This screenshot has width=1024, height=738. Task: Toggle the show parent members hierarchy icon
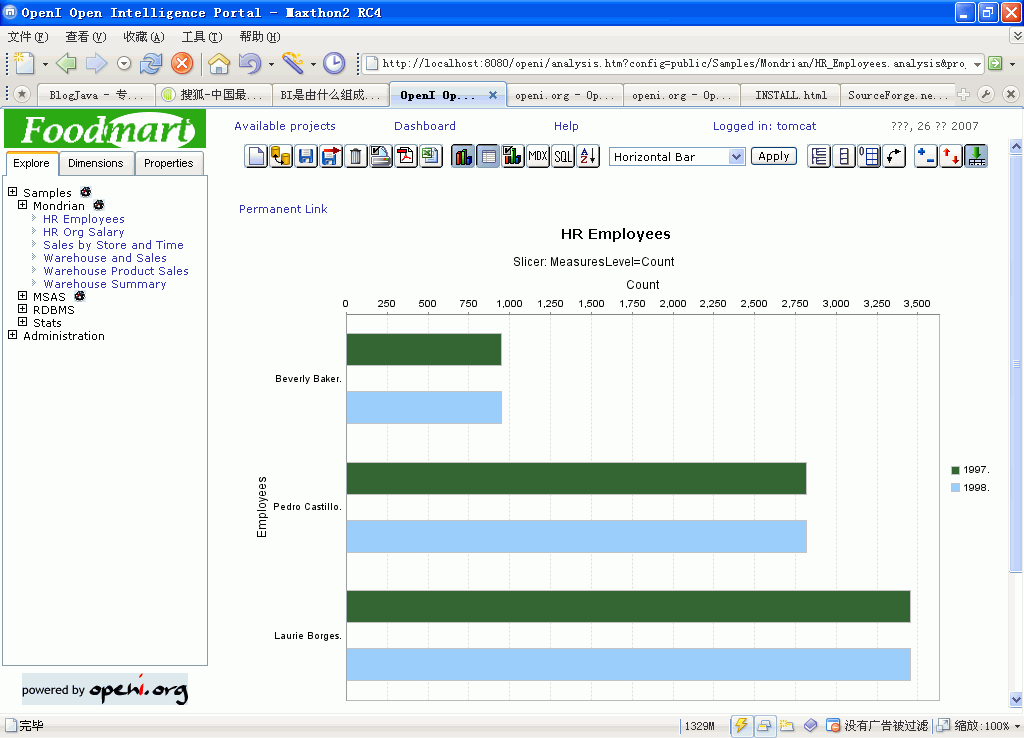point(819,157)
